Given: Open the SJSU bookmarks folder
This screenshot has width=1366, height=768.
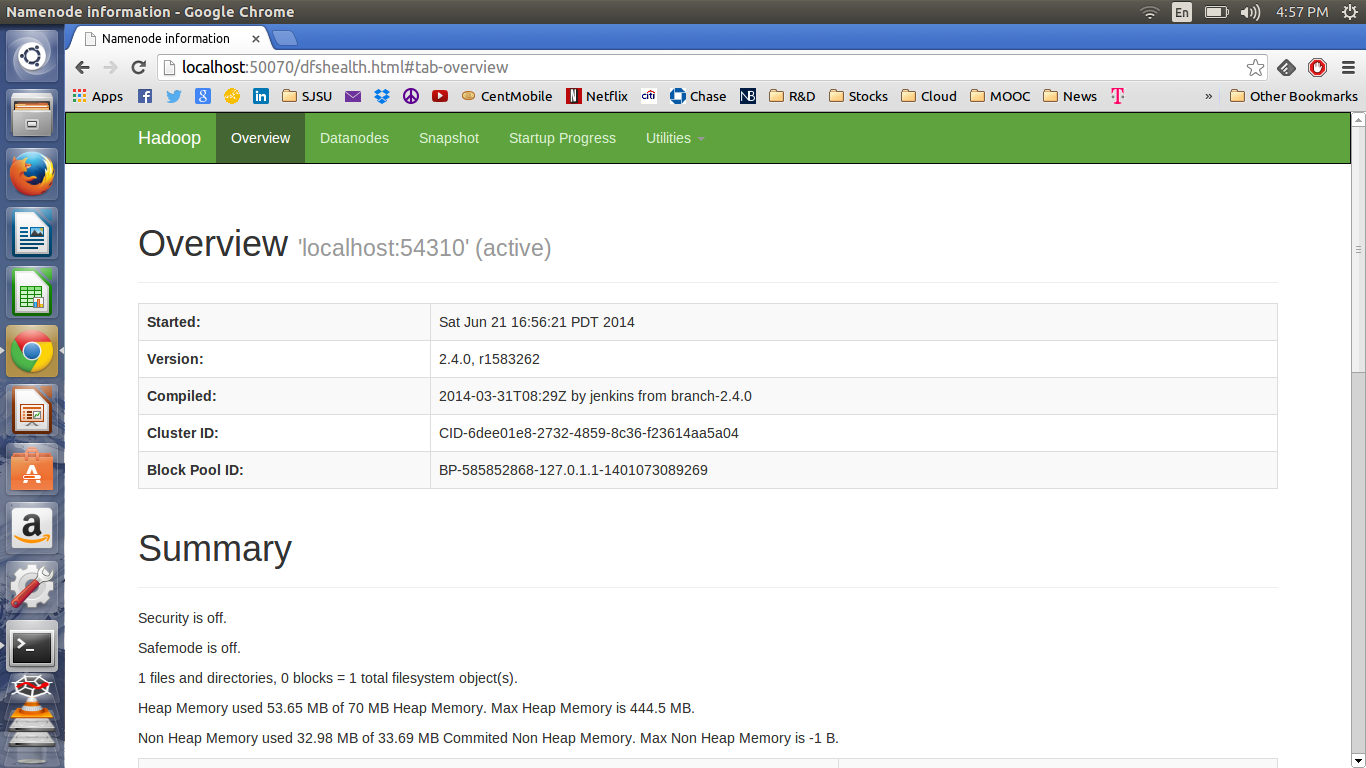Looking at the screenshot, I should (307, 96).
